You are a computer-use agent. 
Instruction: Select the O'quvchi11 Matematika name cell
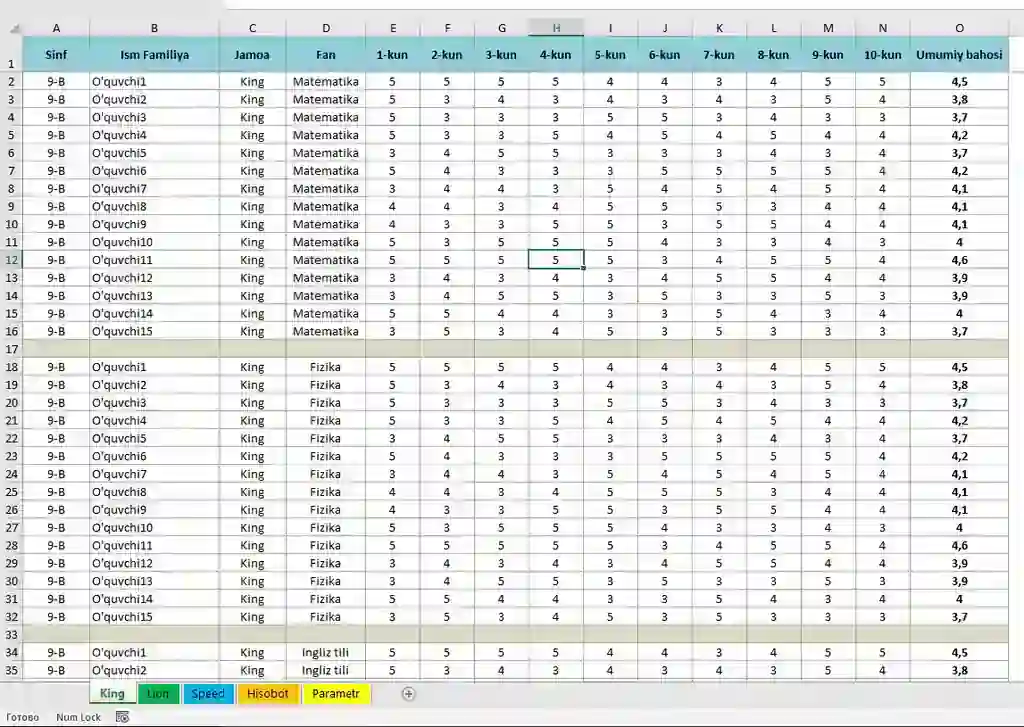click(154, 260)
